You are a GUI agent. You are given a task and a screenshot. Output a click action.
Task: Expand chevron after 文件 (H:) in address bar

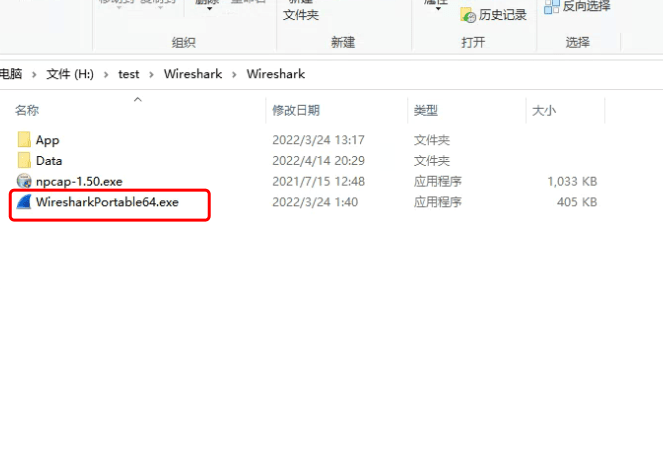point(106,75)
